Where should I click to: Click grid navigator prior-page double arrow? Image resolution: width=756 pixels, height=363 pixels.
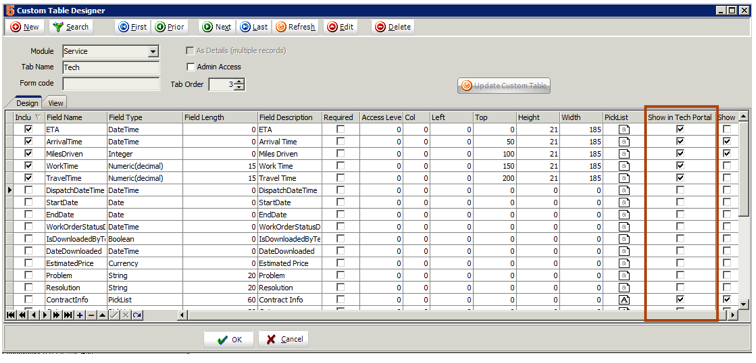point(22,315)
